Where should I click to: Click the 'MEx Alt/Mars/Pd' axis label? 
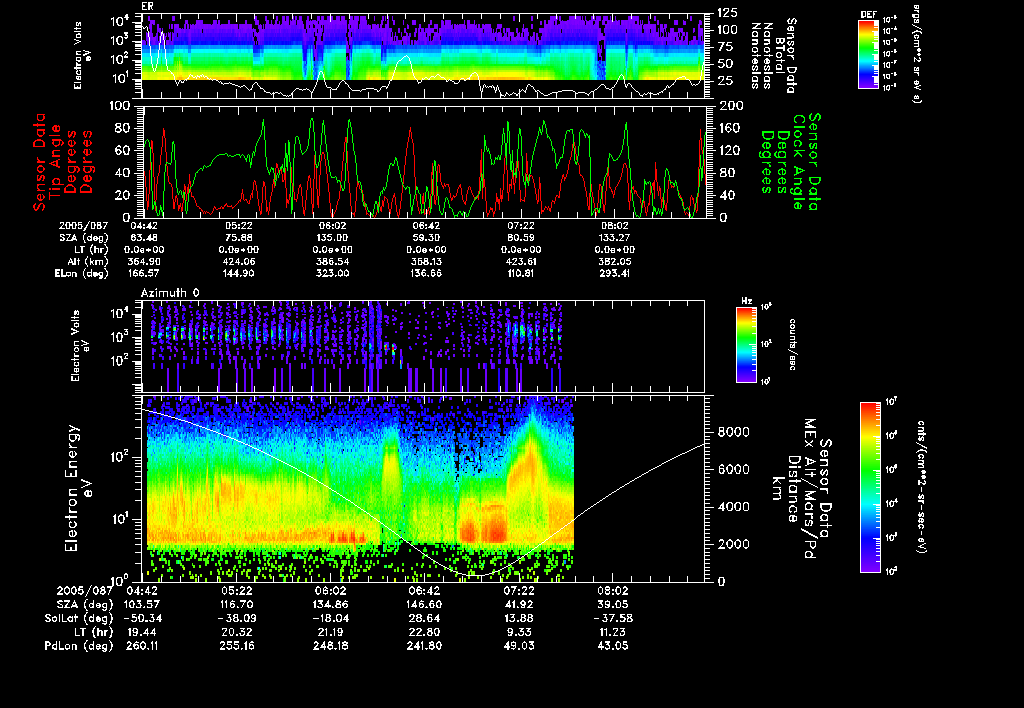point(810,489)
